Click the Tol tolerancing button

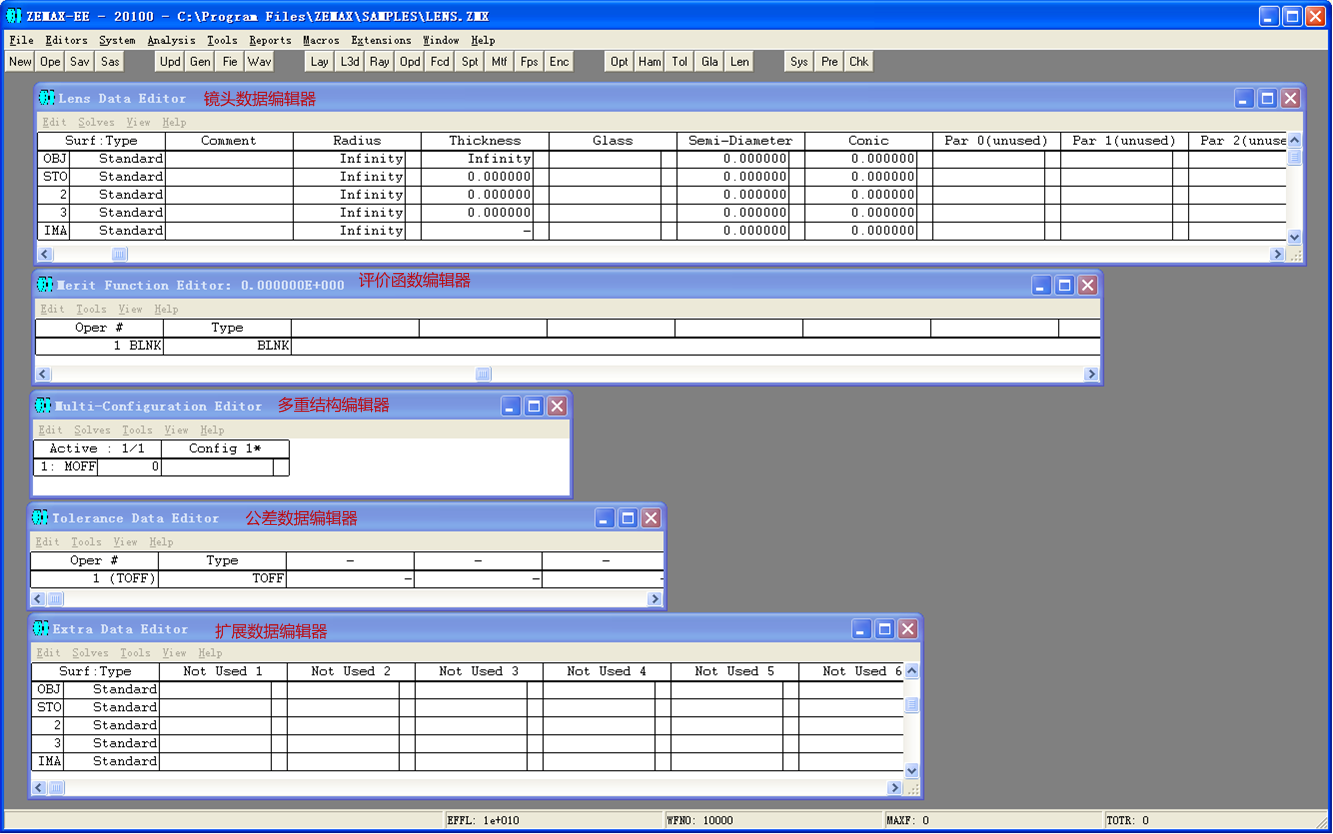tap(680, 62)
